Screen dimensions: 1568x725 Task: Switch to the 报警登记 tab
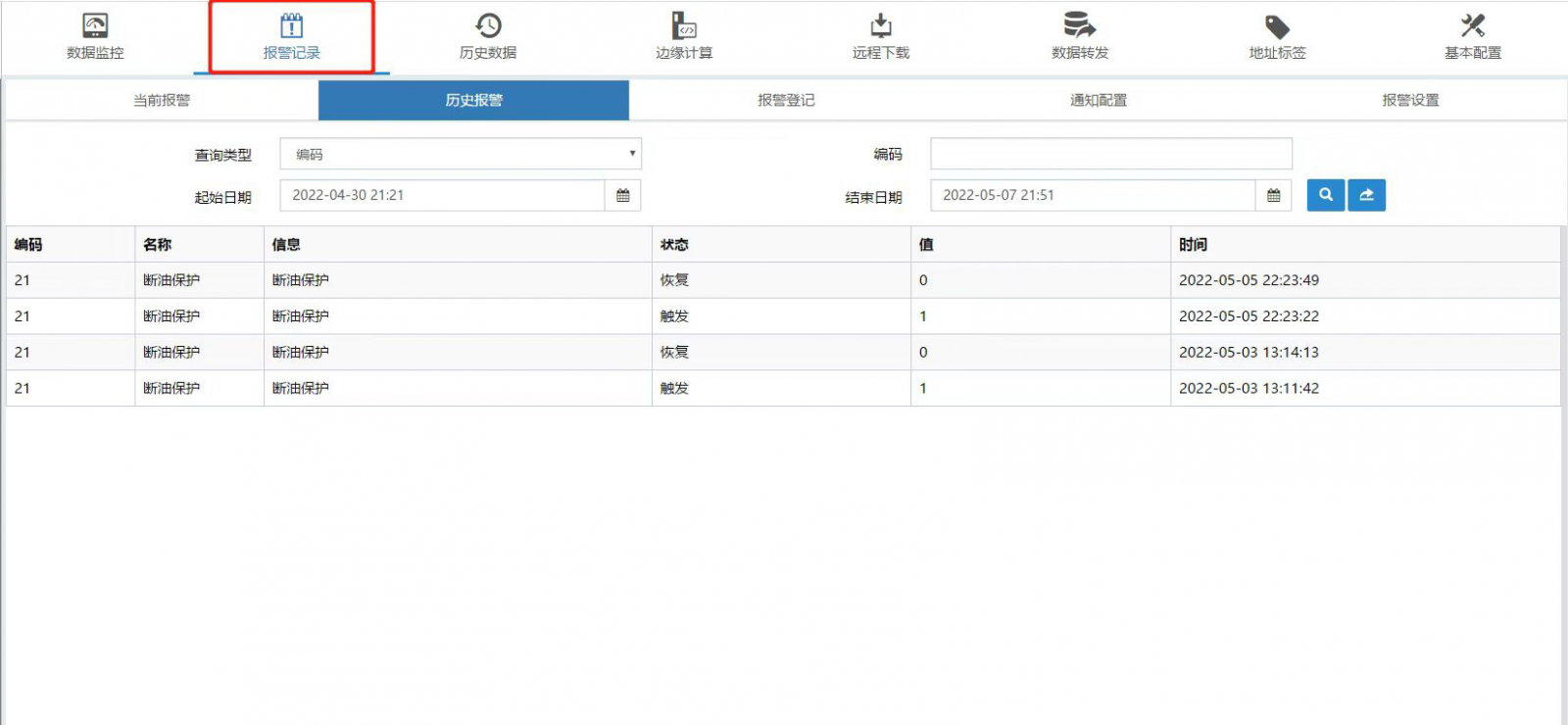click(786, 100)
